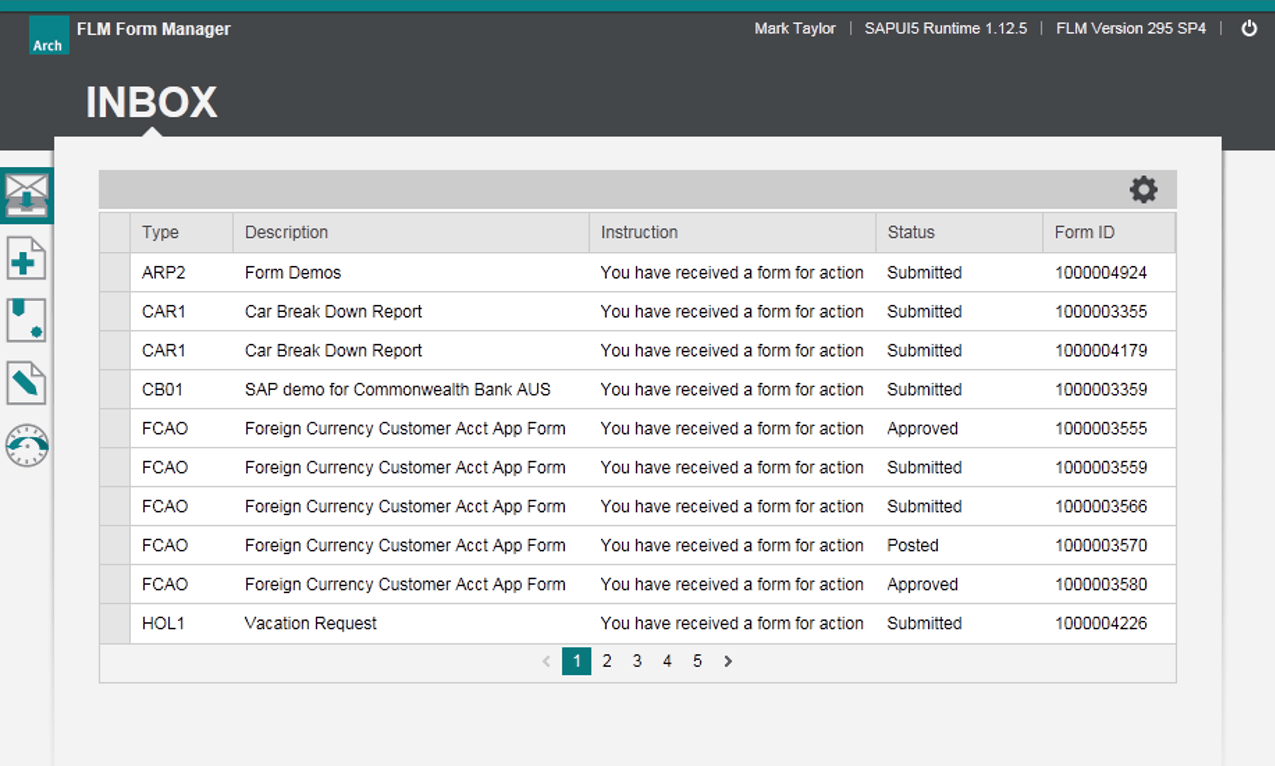The height and width of the screenshot is (766, 1275).
Task: Go to page 3
Action: point(637,661)
